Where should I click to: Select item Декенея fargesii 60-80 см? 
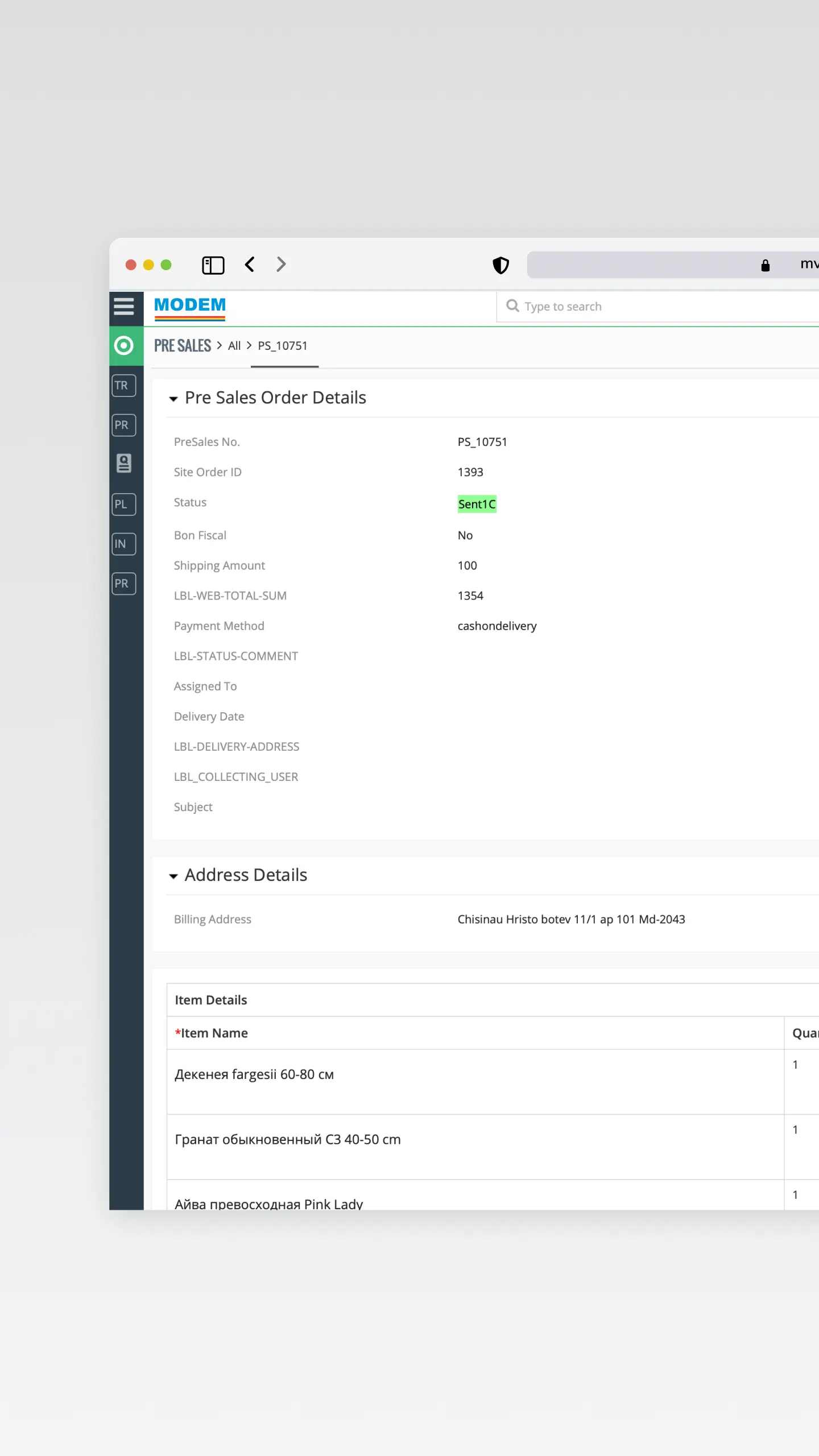(x=254, y=1074)
